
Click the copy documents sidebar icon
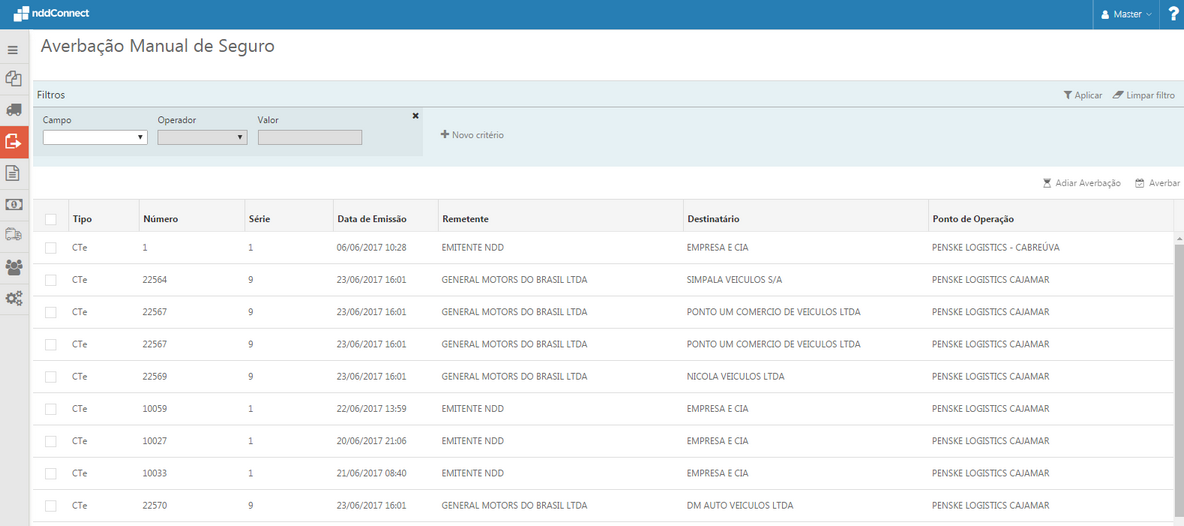[14, 78]
